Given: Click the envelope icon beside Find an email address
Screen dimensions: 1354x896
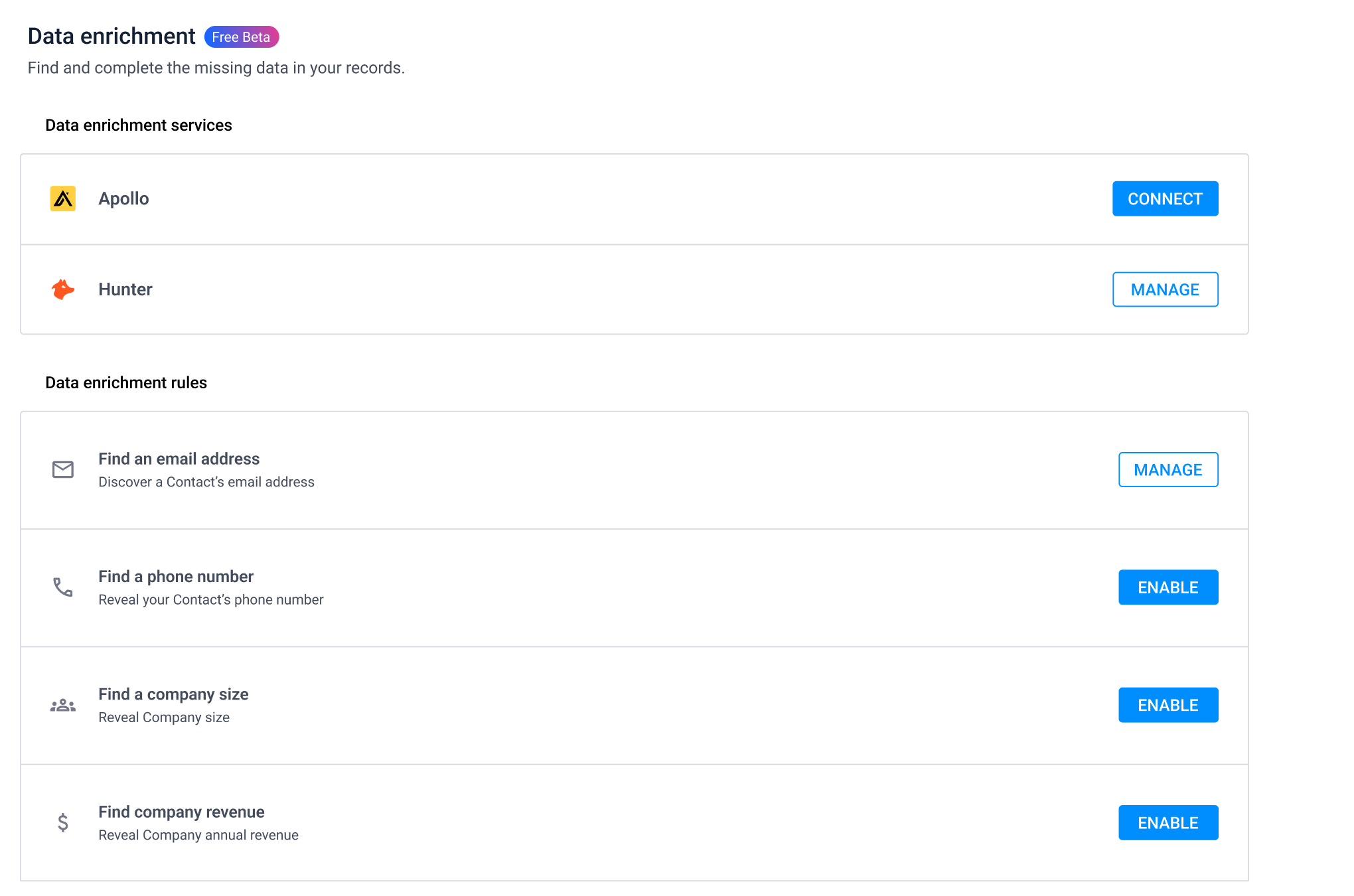Looking at the screenshot, I should [x=62, y=469].
